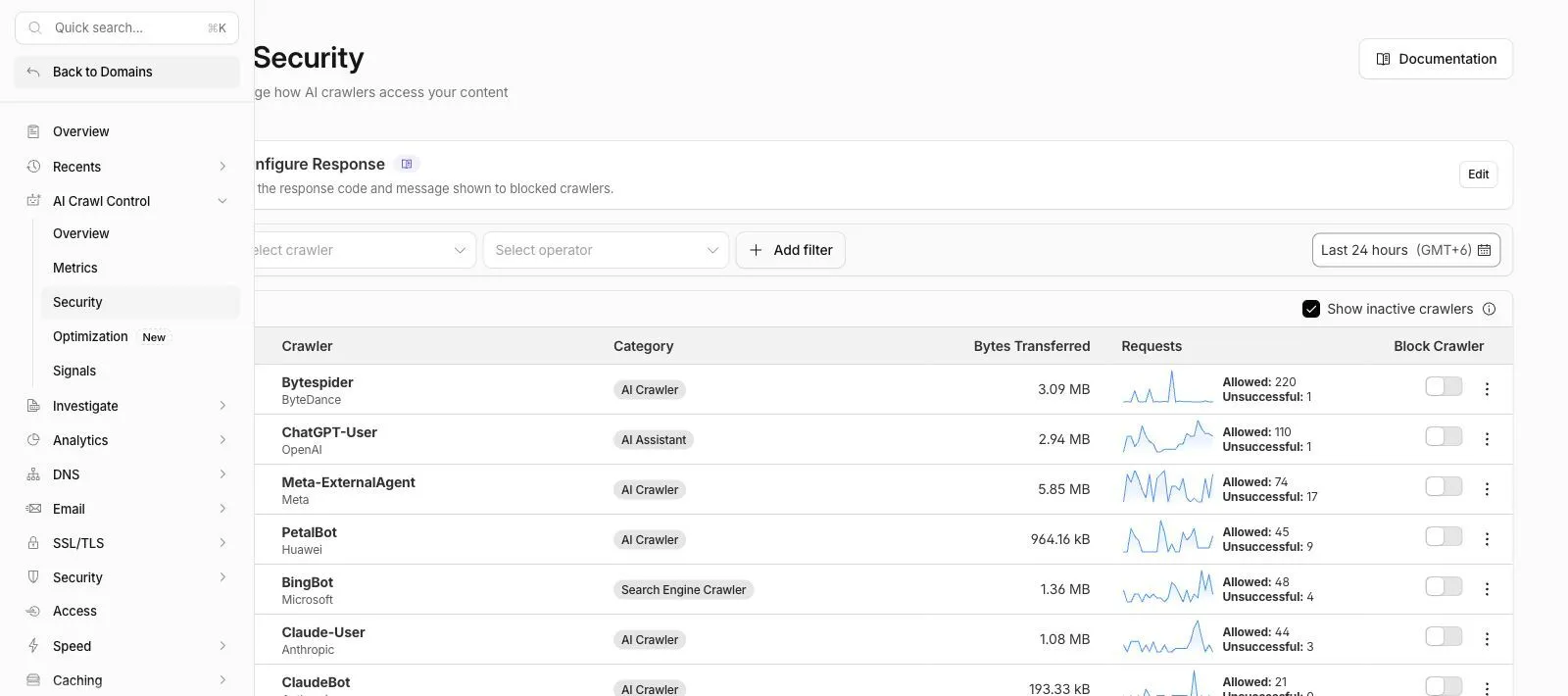This screenshot has height=696, width=1568.
Task: Click the calendar icon in the time range picker
Action: pyautogui.click(x=1484, y=250)
